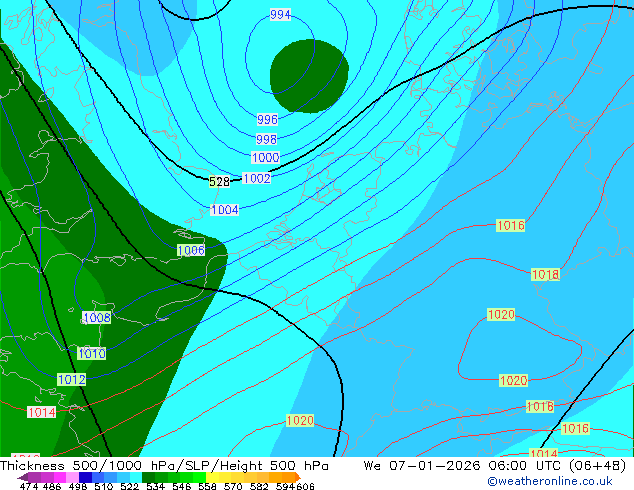Viewport: 634px width, 490px height.
Task: Click the 1000 isobar label
Action: pyautogui.click(x=265, y=158)
